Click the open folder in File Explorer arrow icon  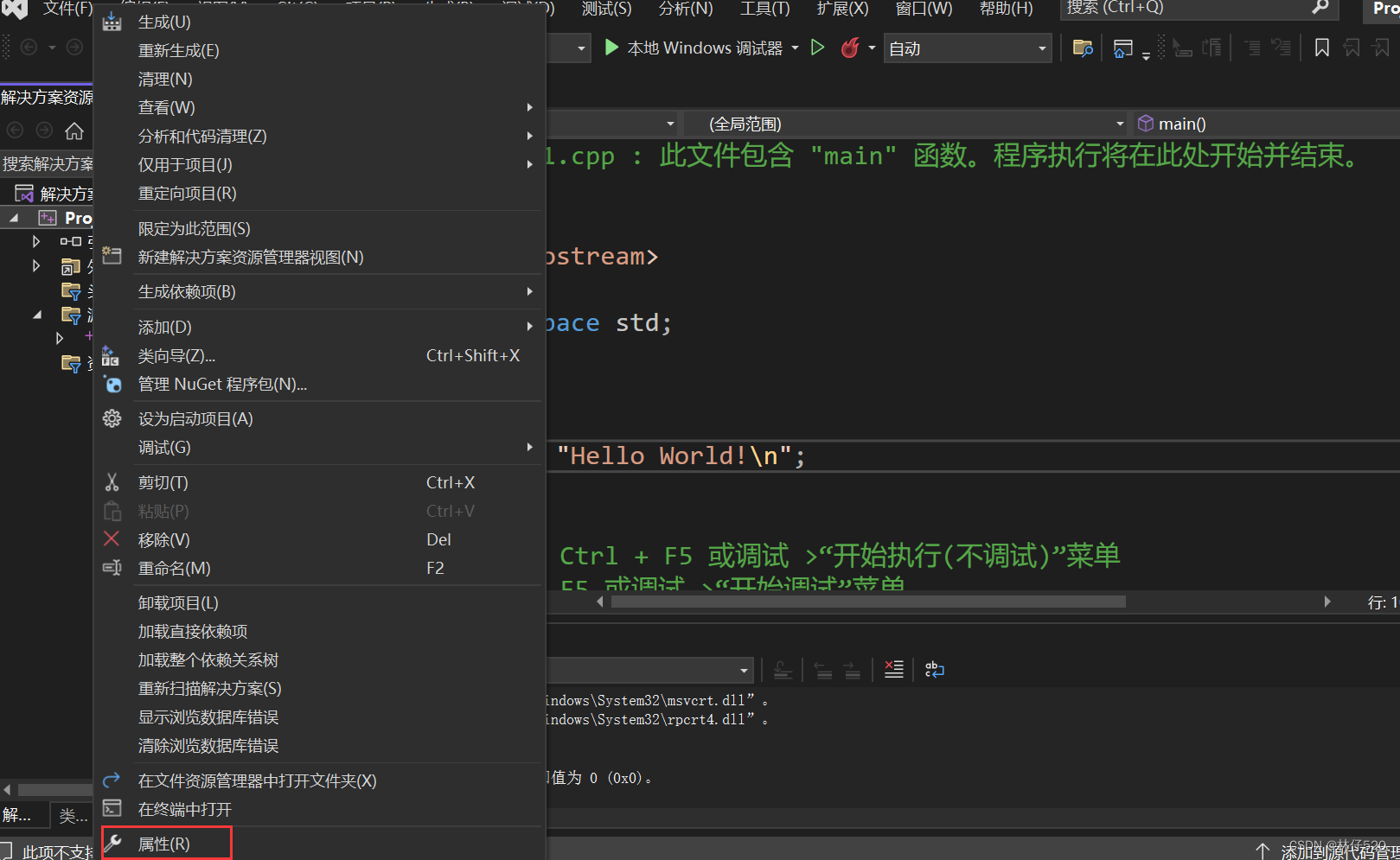(x=112, y=780)
